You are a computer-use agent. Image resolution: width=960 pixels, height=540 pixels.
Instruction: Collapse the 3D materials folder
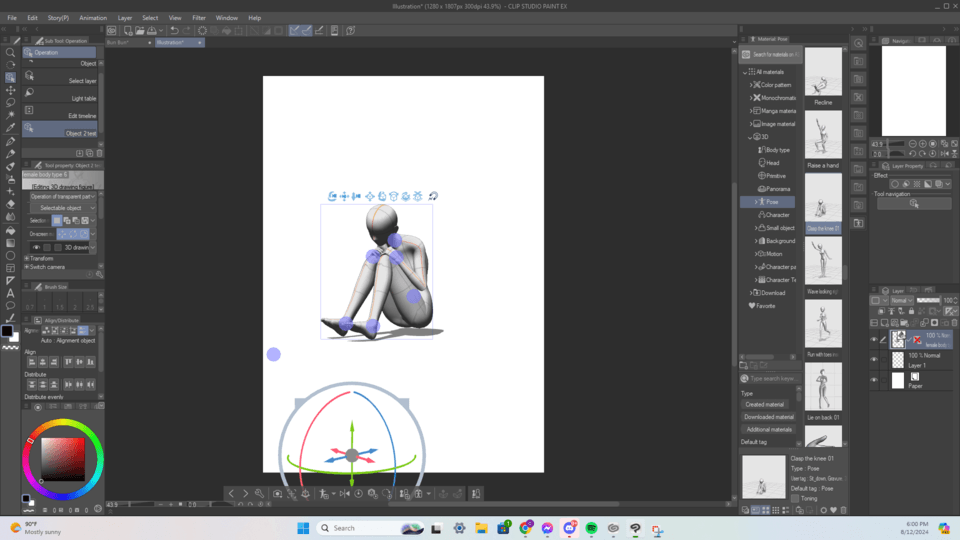tap(749, 137)
